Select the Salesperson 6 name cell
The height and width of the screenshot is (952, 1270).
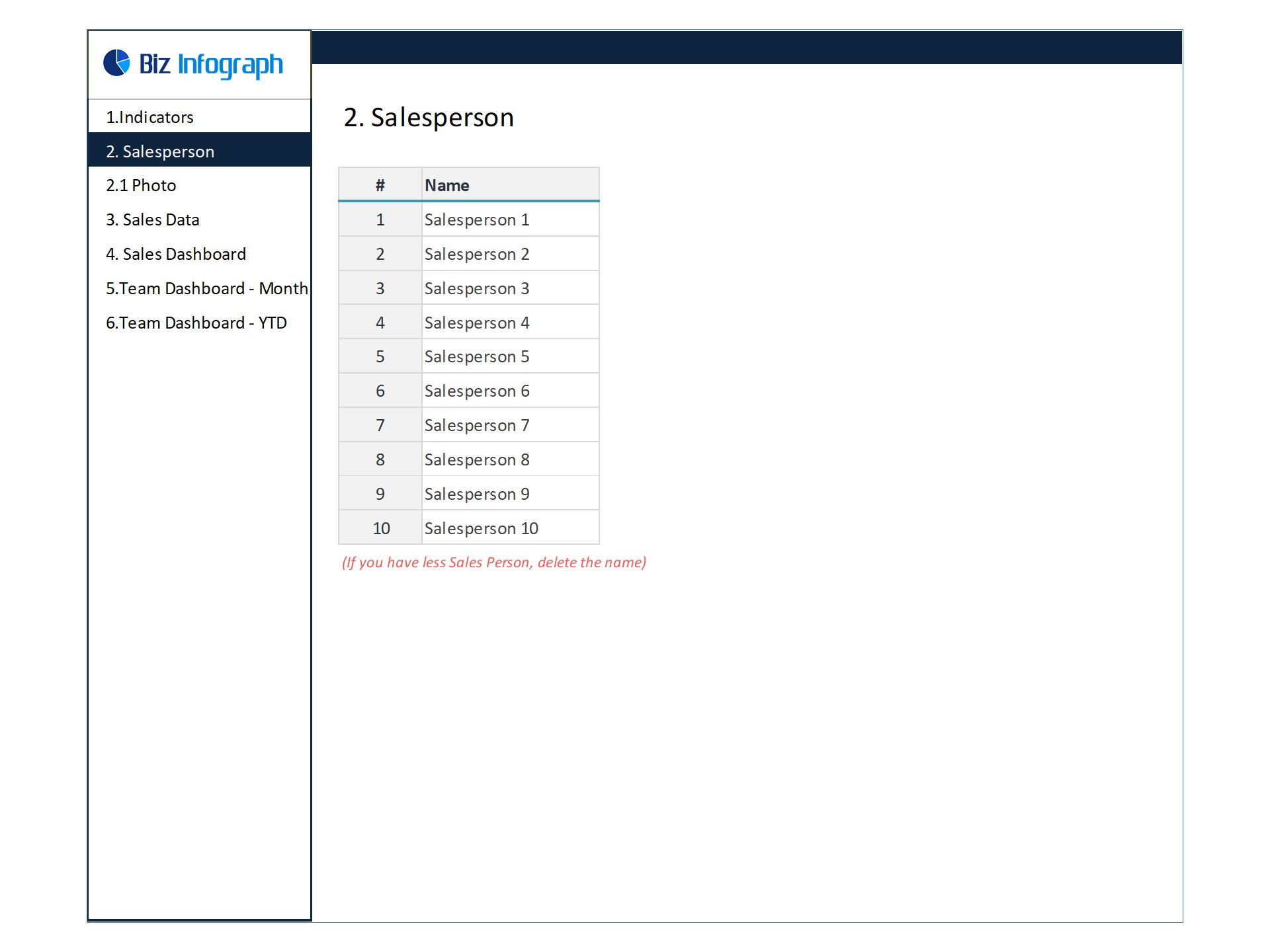[511, 391]
